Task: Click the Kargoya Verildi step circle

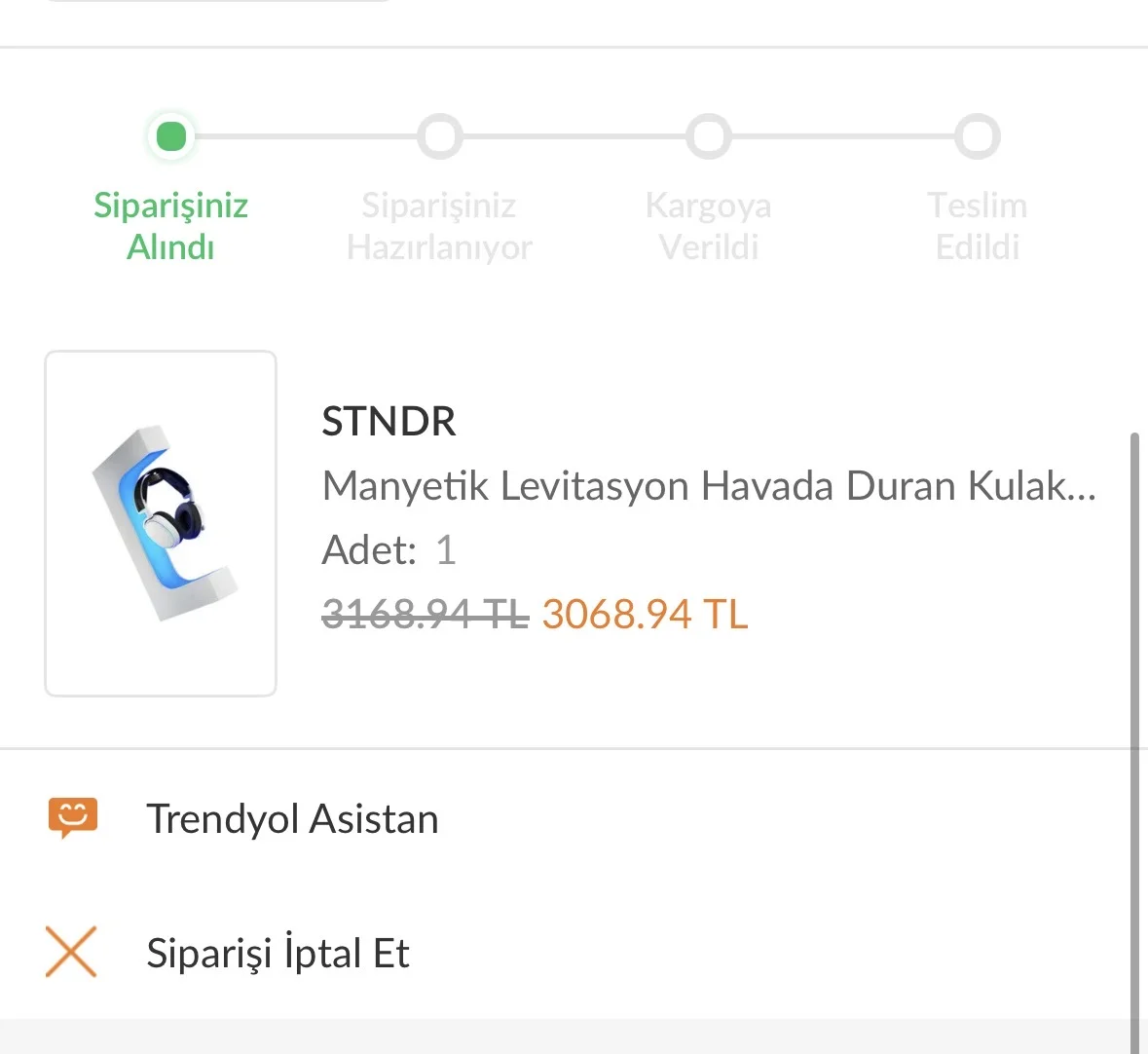Action: [x=708, y=136]
